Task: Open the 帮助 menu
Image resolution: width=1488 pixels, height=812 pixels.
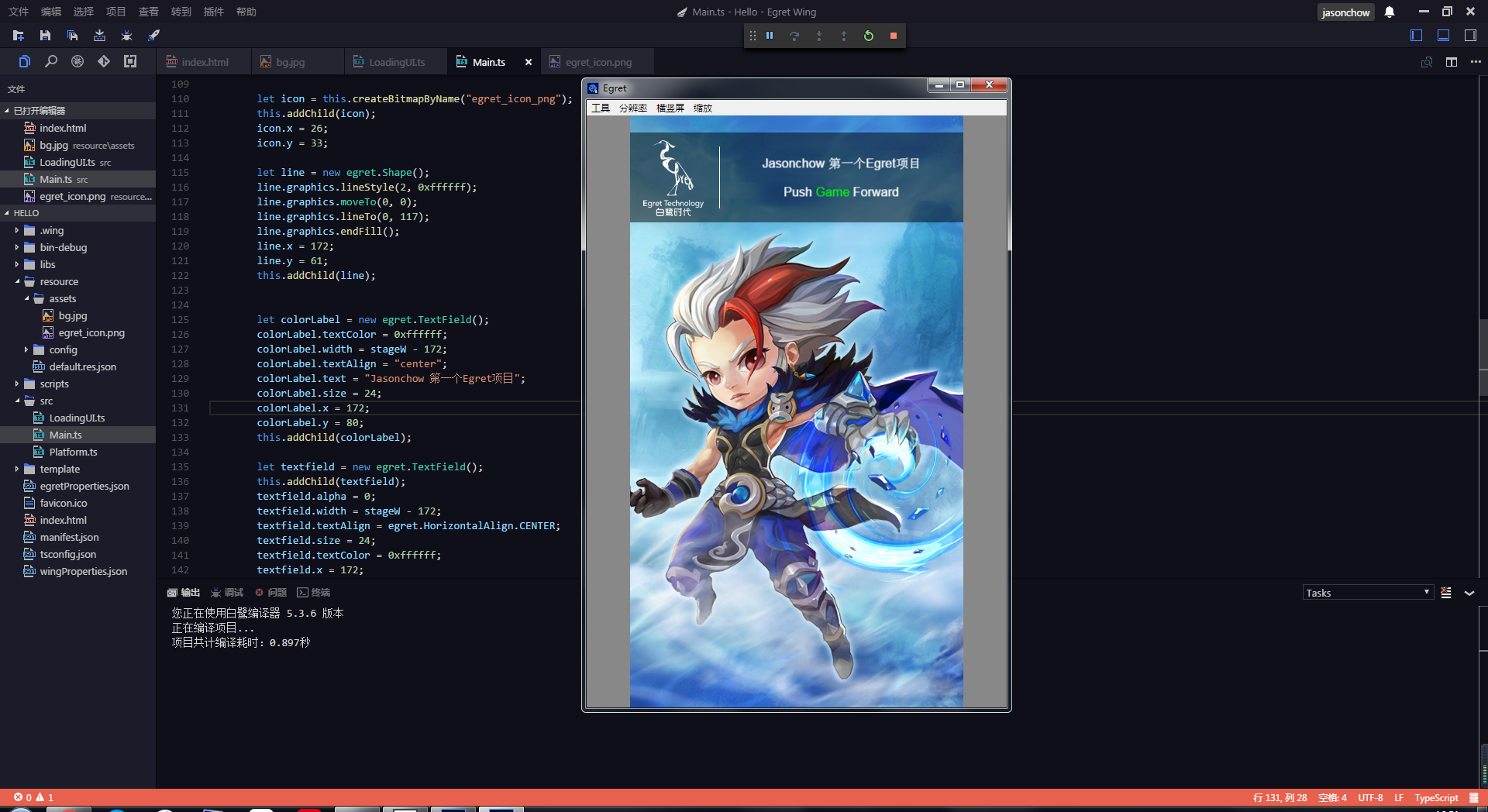Action: tap(246, 12)
